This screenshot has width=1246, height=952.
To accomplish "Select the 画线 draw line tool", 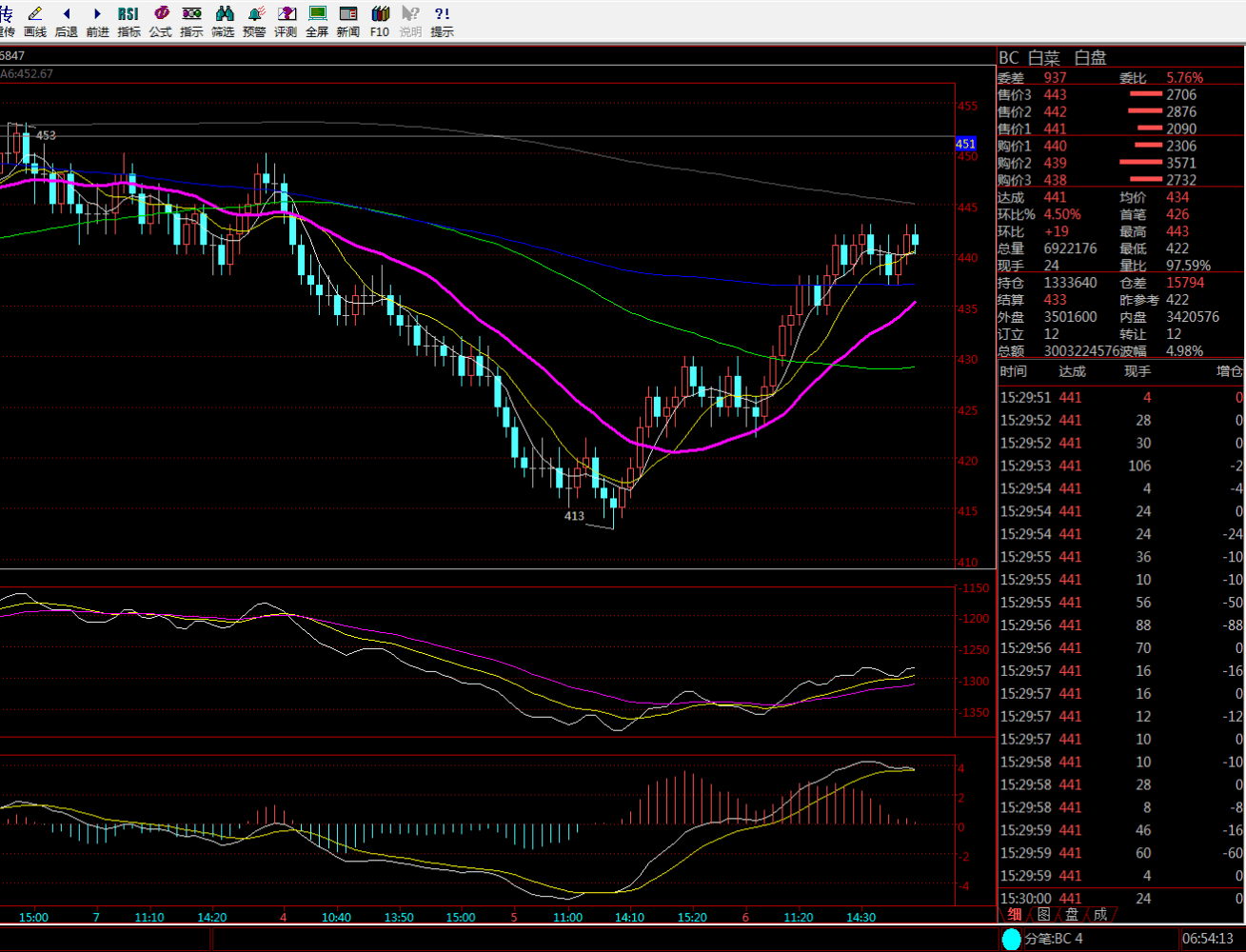I will pyautogui.click(x=35, y=21).
